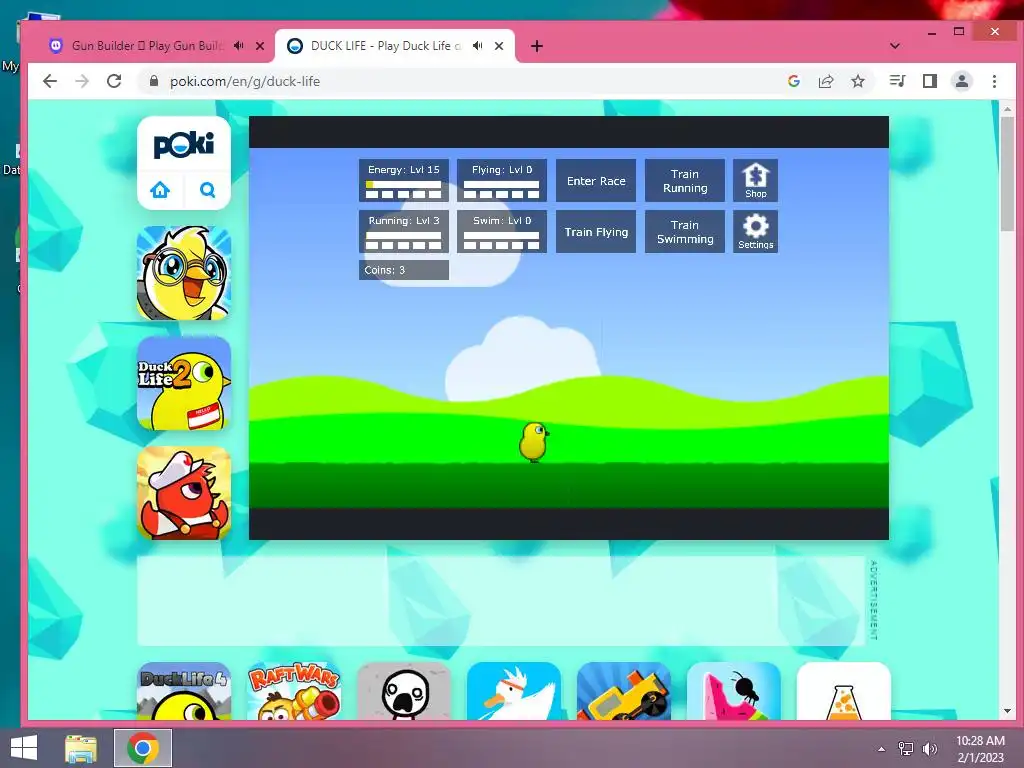Mute the Gun Builder tab audio
Viewport: 1024px width, 768px height.
tap(239, 46)
